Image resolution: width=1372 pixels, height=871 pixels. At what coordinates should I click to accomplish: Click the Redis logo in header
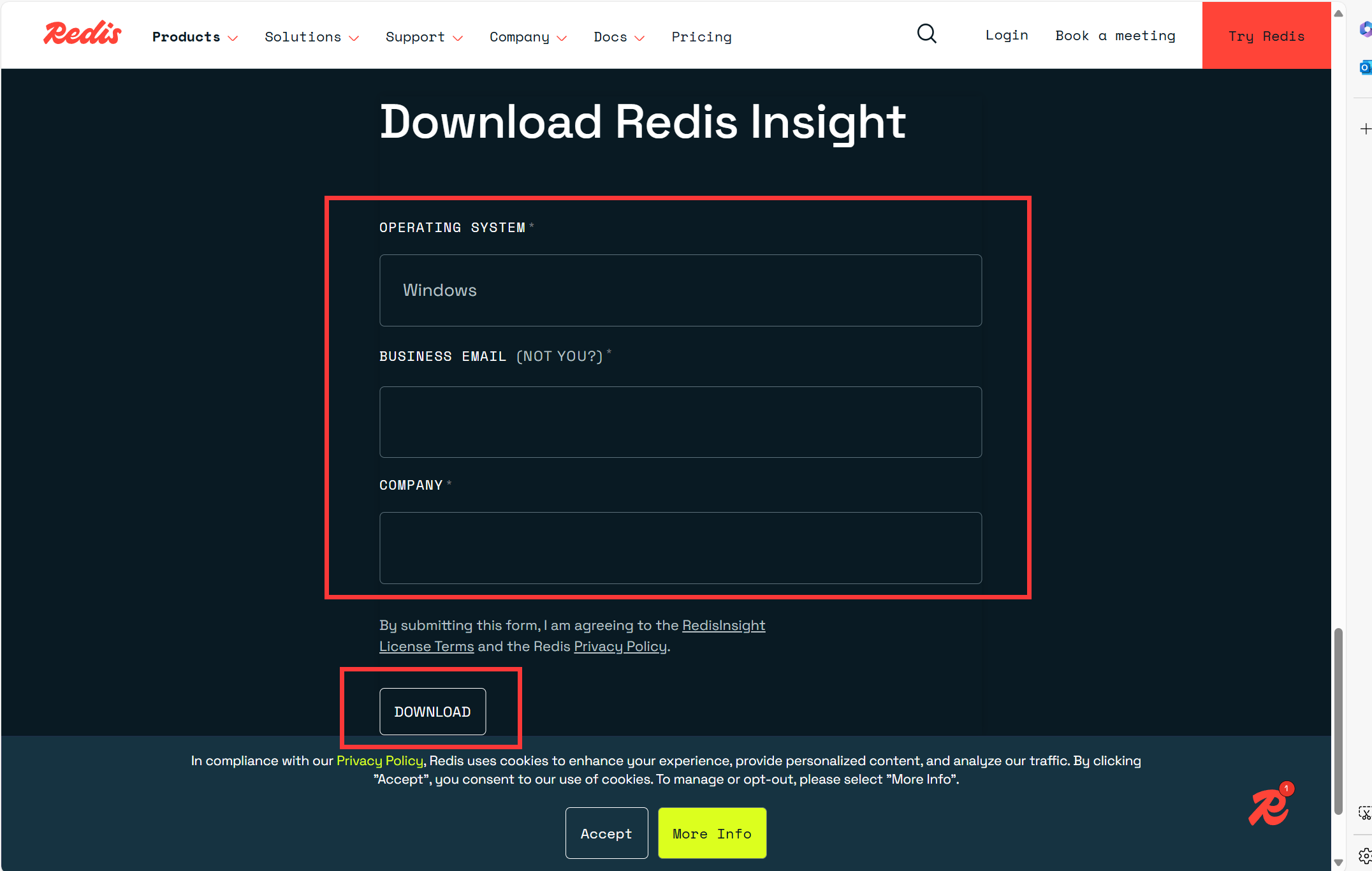(82, 34)
